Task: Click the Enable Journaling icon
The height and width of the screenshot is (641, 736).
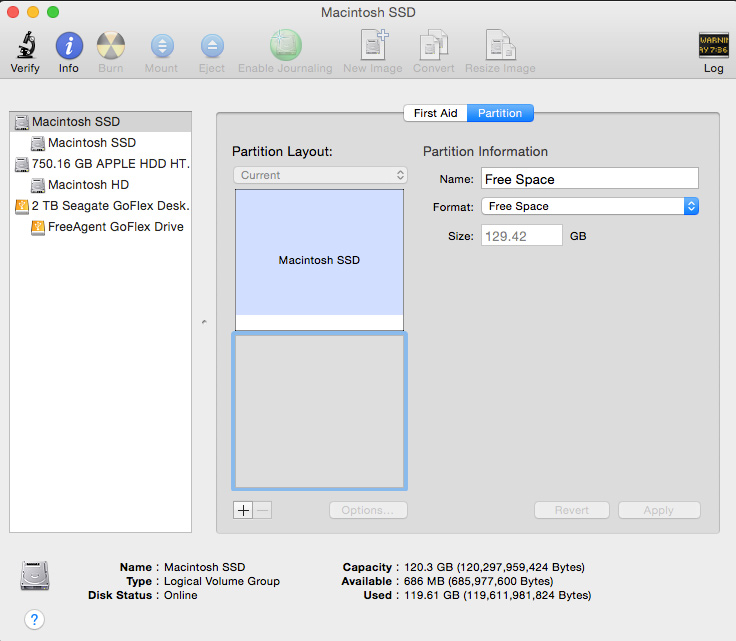Action: [285, 45]
